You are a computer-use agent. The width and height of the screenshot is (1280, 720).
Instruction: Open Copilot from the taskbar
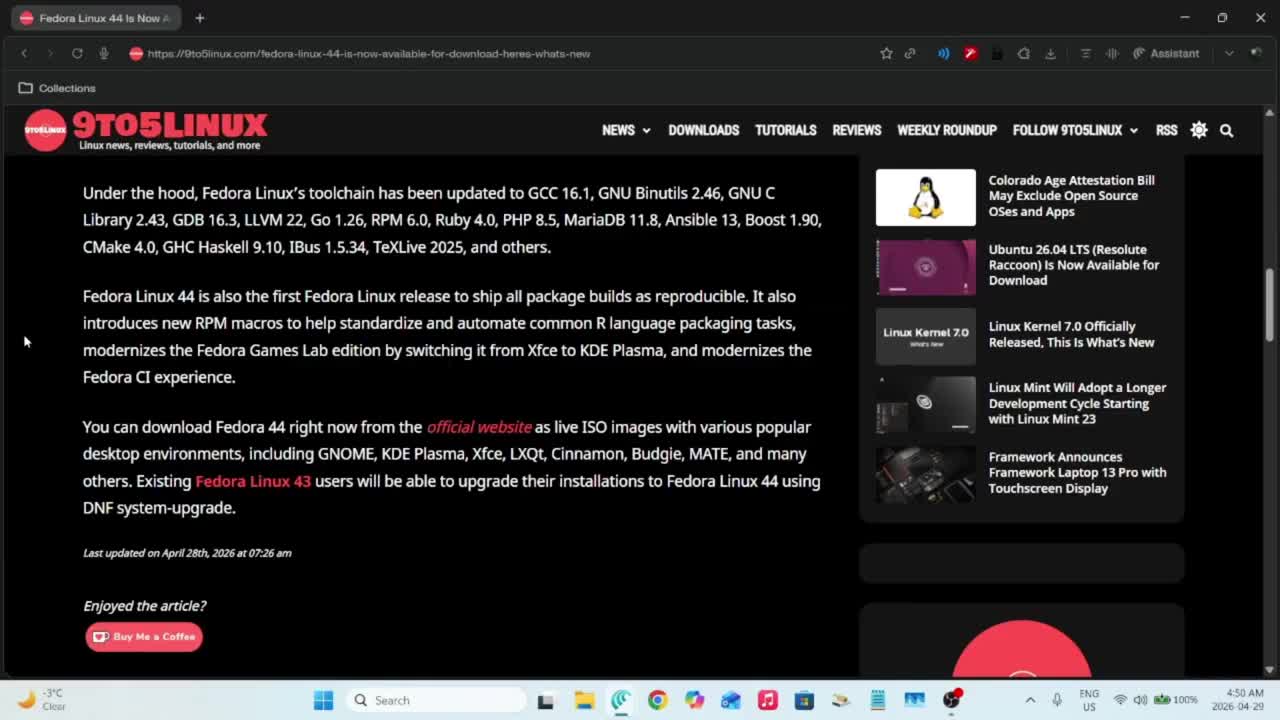pyautogui.click(x=694, y=700)
